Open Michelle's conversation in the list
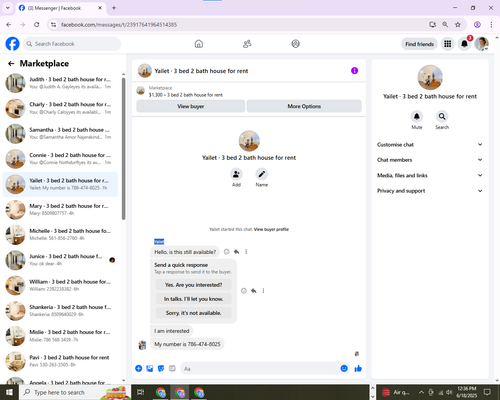Screen dimensions: 500x400 pyautogui.click(x=60, y=235)
